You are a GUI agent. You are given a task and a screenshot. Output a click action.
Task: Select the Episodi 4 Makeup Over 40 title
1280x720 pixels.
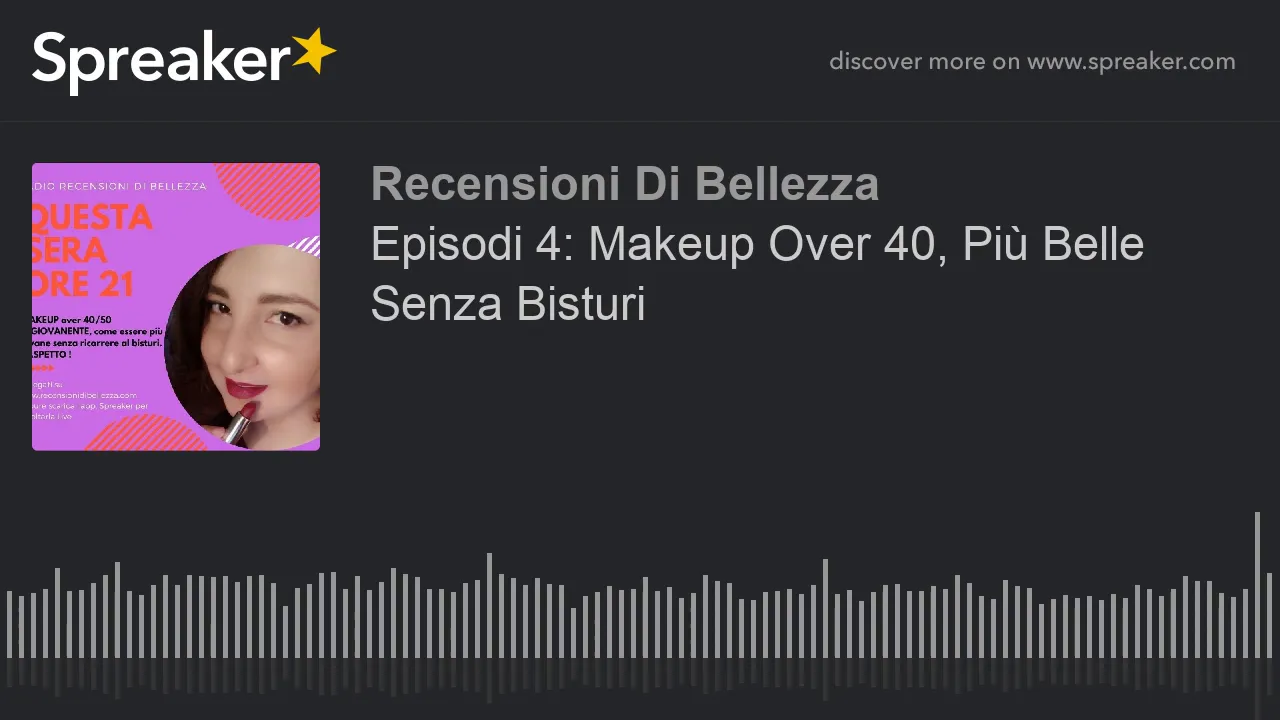click(757, 244)
